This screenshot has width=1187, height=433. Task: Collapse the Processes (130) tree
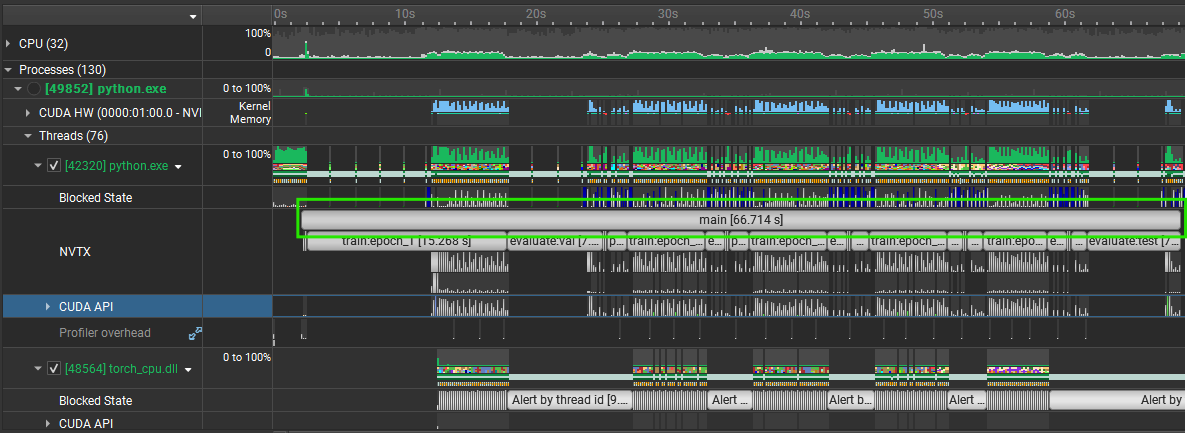8,69
